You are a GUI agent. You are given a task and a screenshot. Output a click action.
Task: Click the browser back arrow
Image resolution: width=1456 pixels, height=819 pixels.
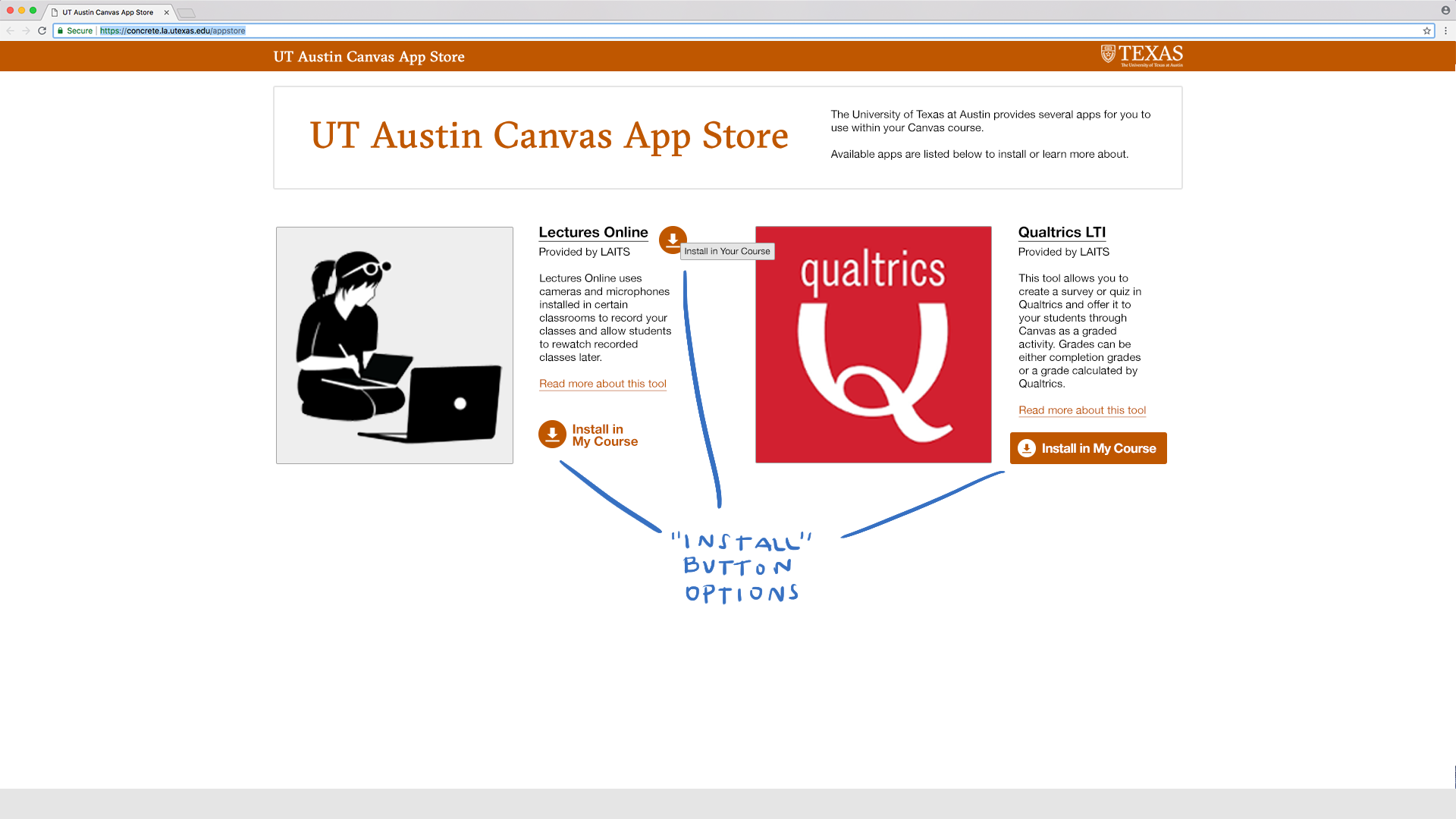coord(11,31)
